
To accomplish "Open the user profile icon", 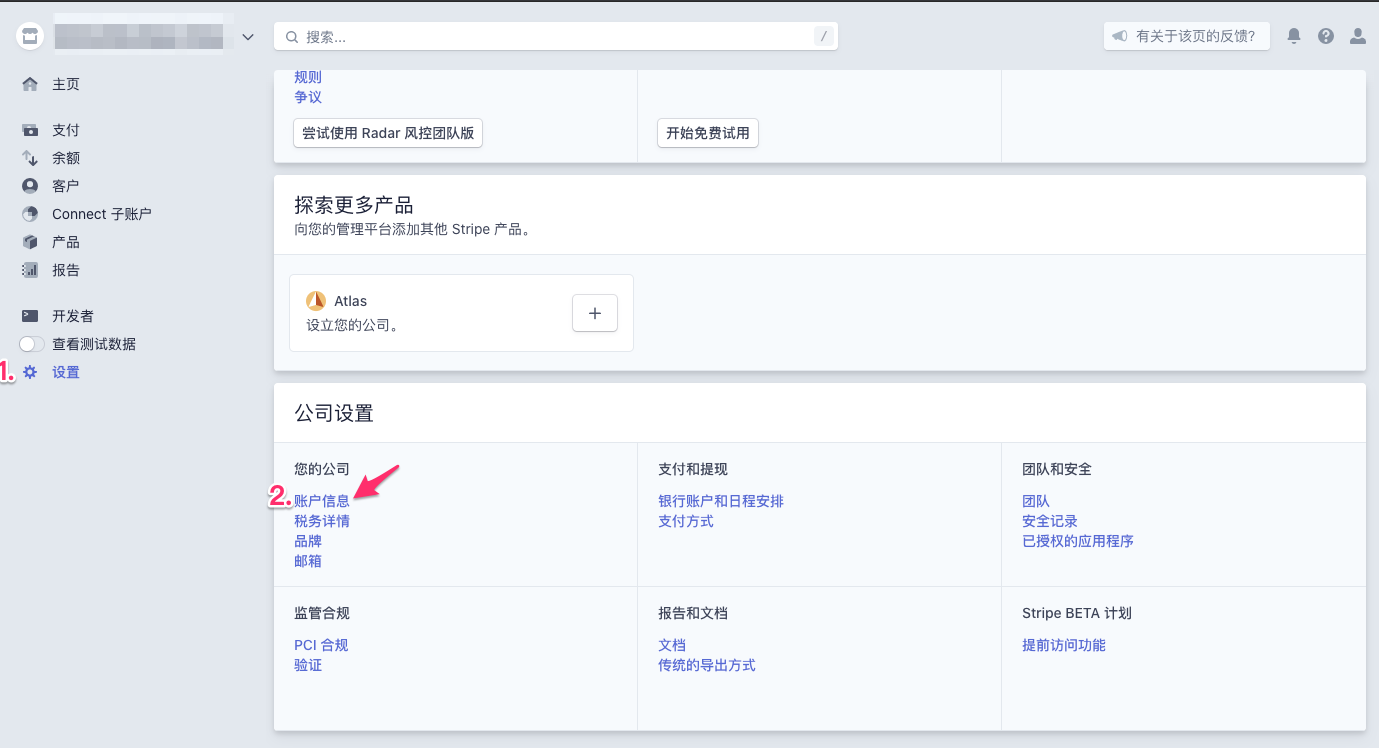I will pos(1357,36).
